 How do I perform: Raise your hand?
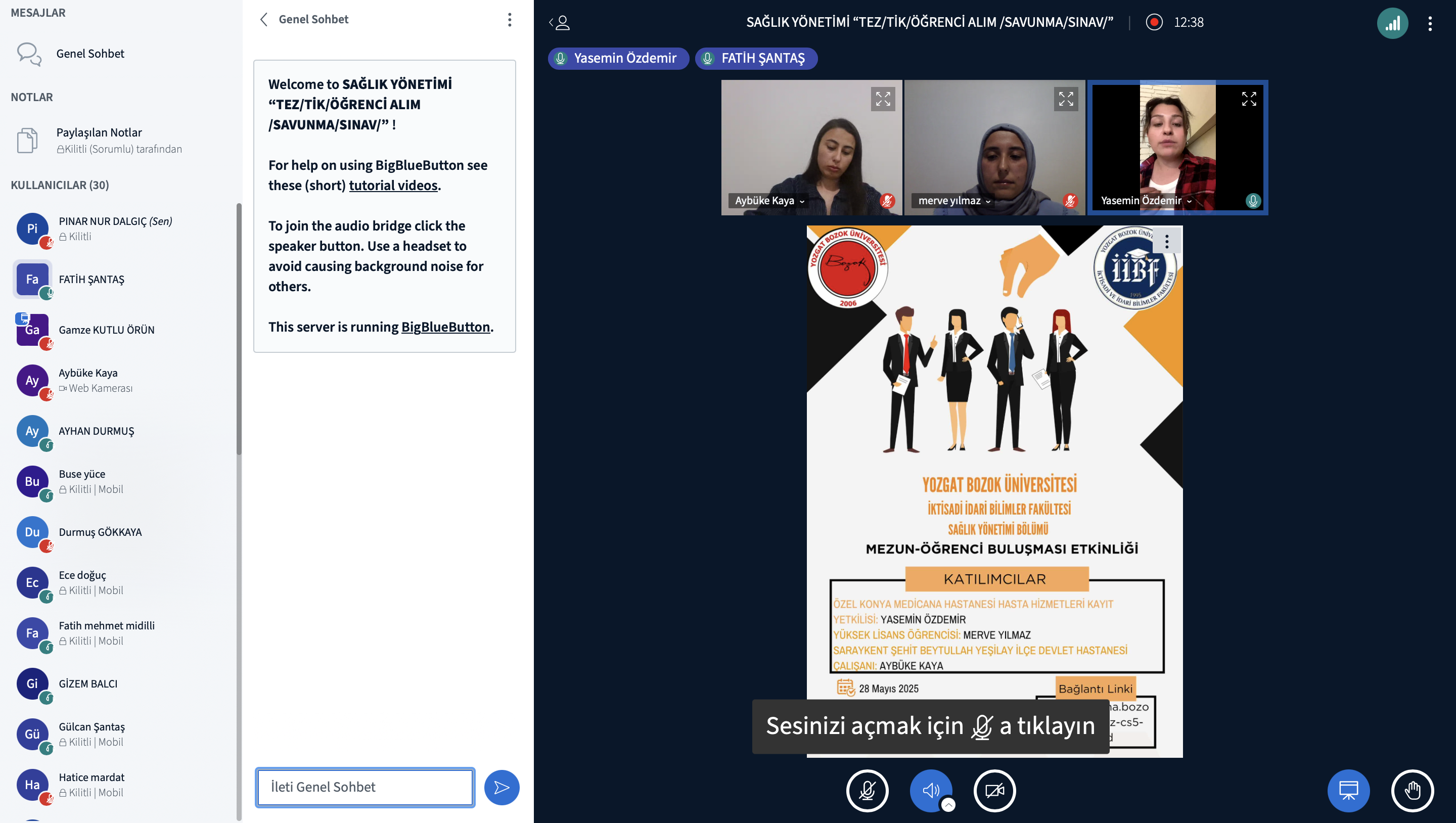coord(1412,790)
